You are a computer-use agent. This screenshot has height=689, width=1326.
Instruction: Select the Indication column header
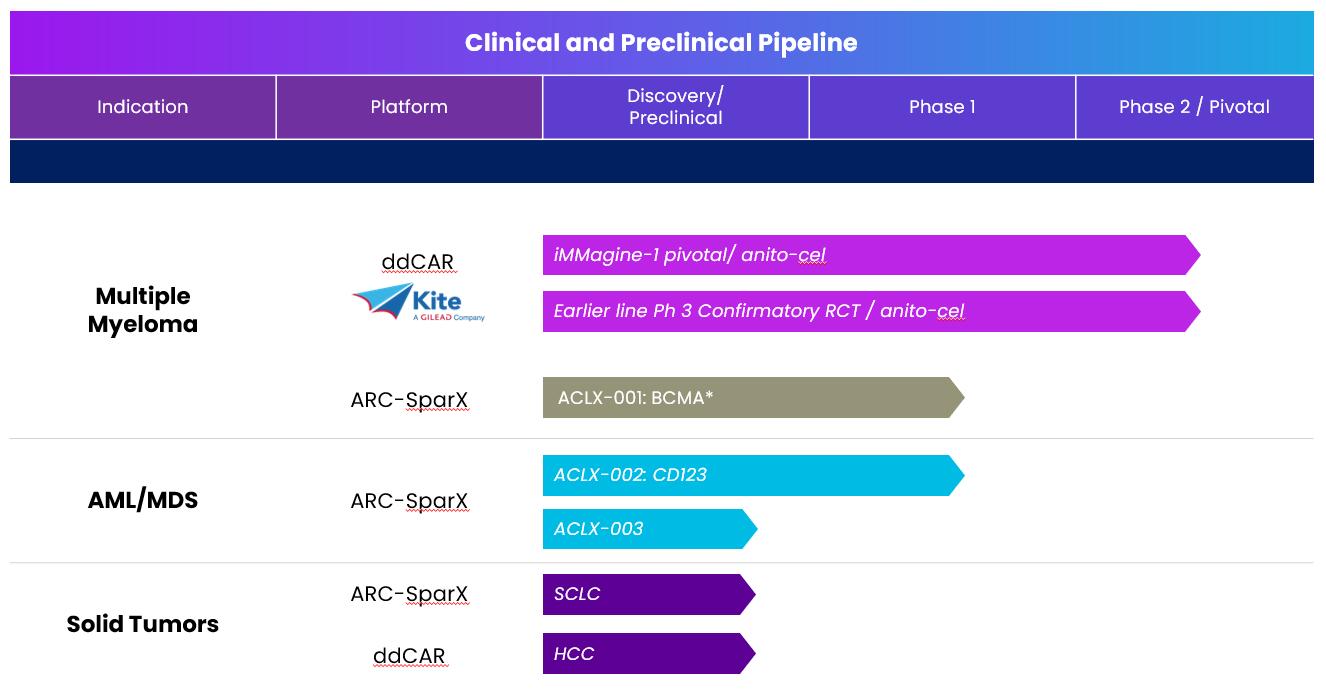pos(142,107)
